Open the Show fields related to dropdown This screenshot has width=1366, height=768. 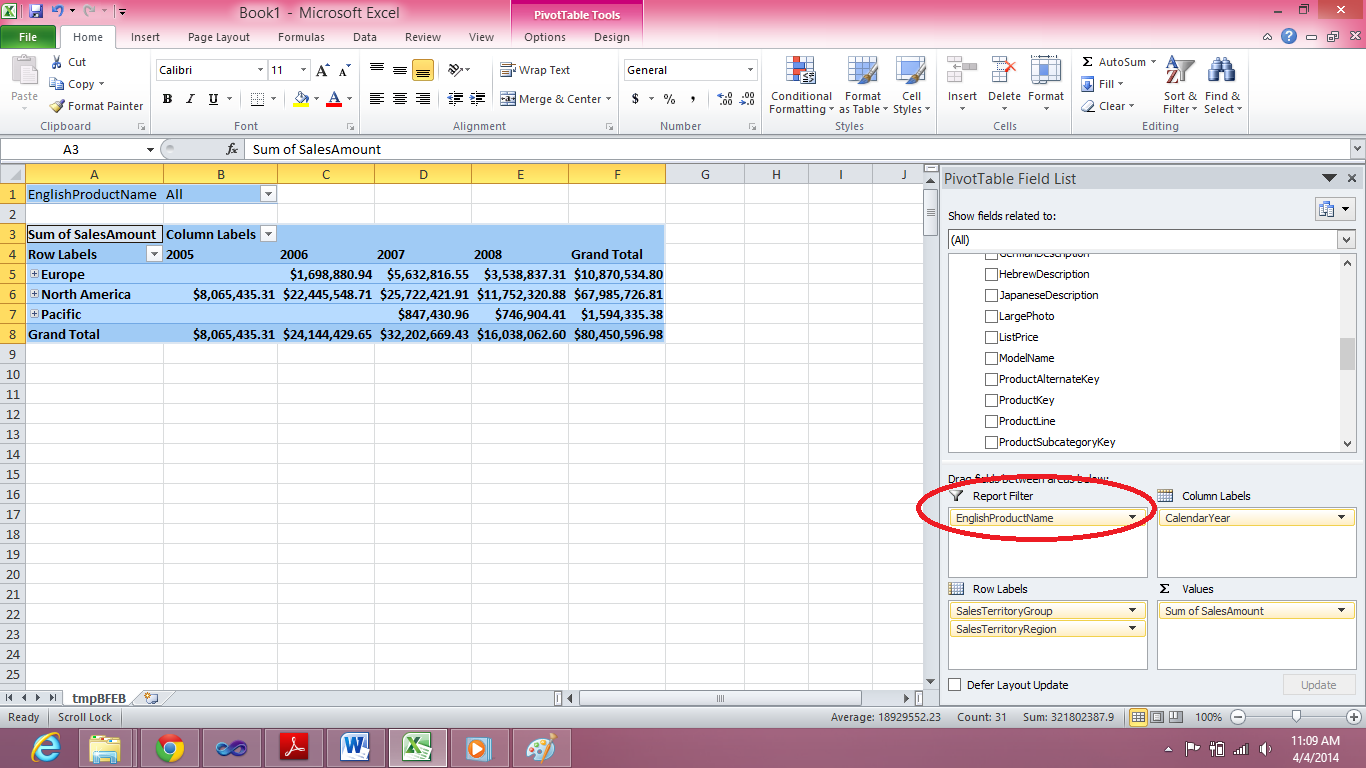coord(1346,240)
